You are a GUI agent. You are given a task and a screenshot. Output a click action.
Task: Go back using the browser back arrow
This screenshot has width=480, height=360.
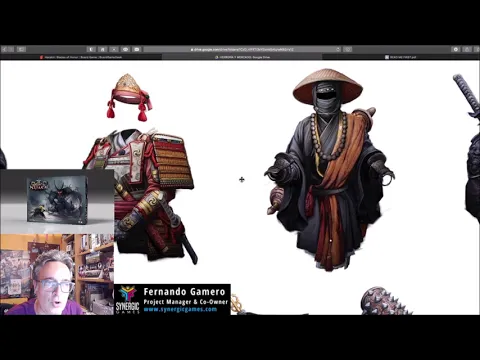pyautogui.click(x=4, y=49)
